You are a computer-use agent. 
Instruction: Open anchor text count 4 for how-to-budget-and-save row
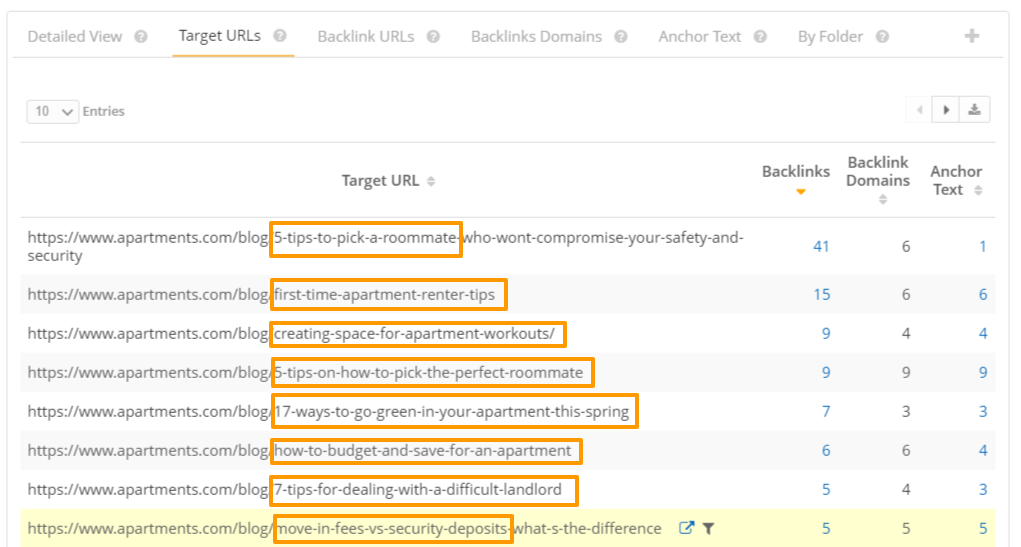coord(983,451)
